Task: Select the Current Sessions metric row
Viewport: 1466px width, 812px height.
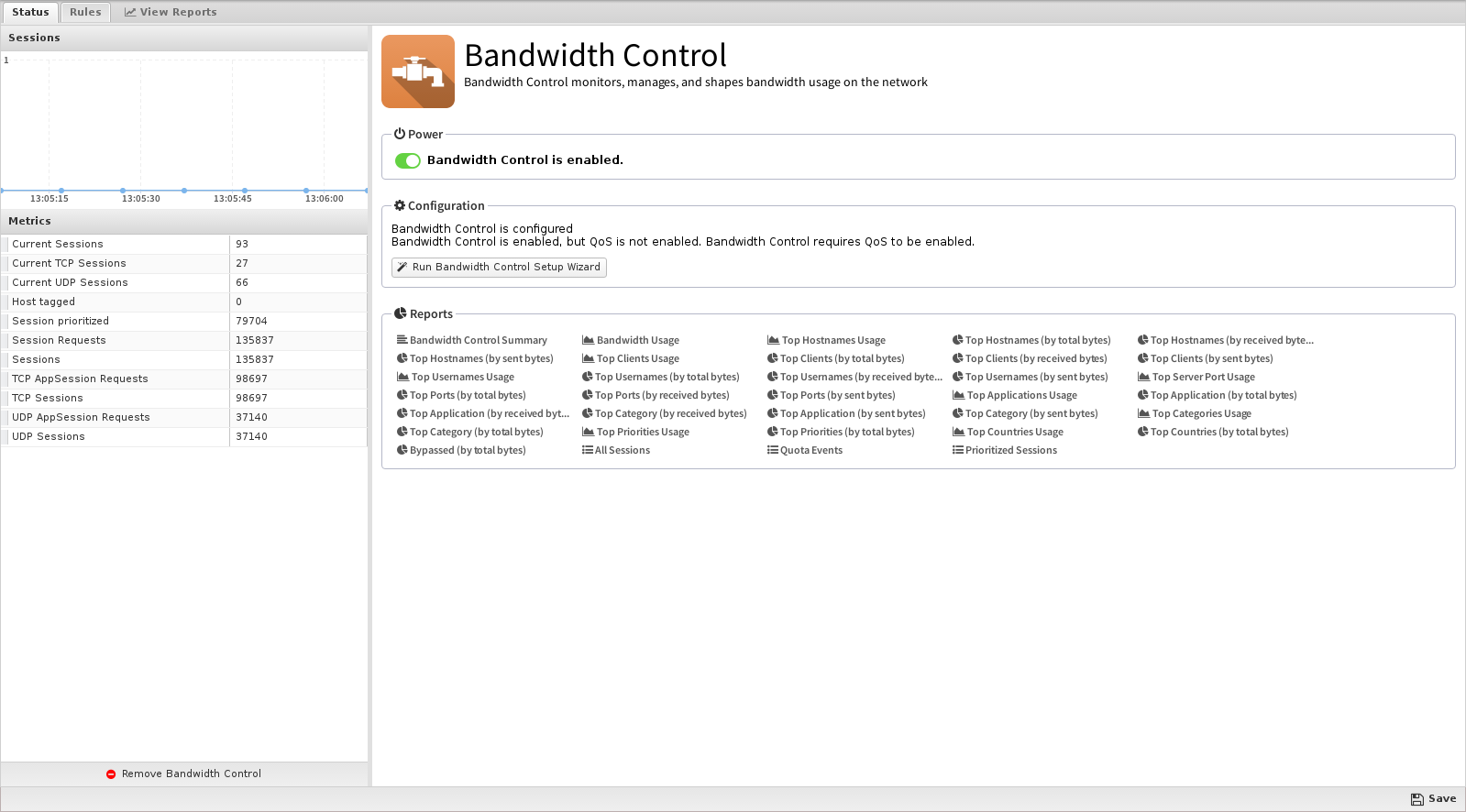Action: click(183, 245)
